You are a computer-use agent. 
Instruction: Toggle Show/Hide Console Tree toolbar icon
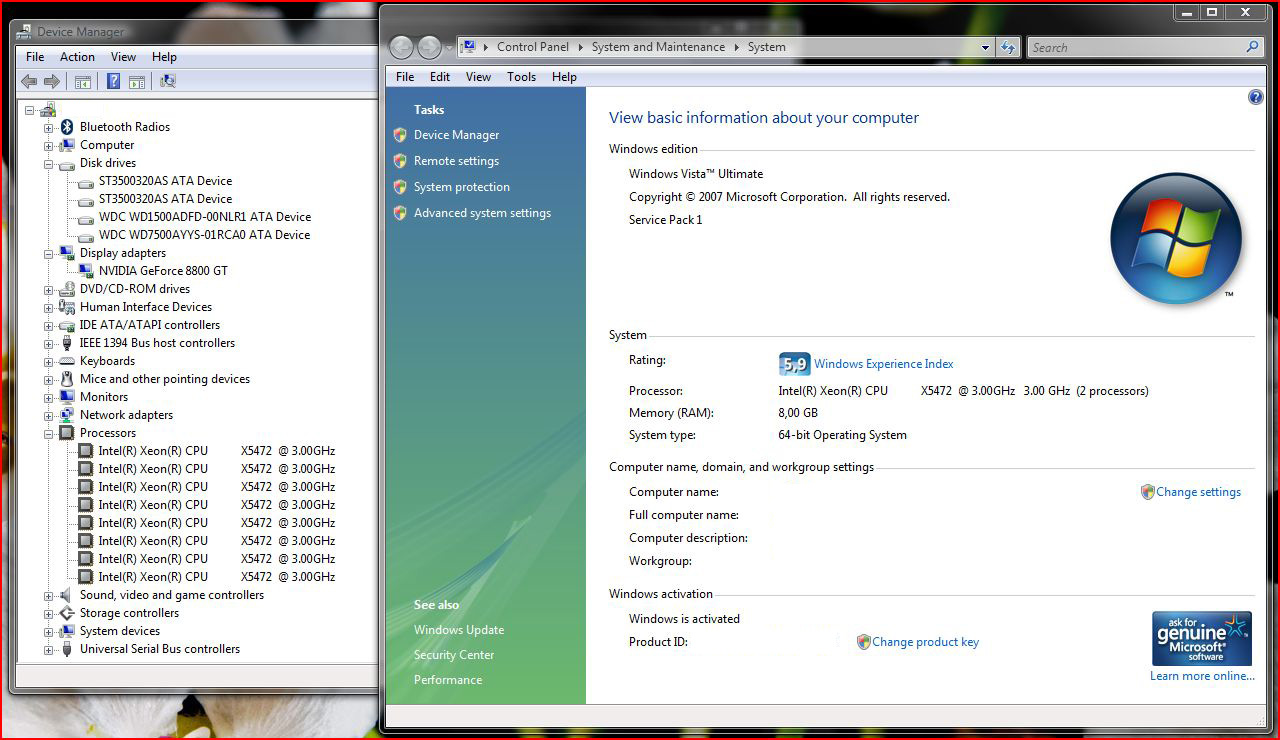pos(83,82)
